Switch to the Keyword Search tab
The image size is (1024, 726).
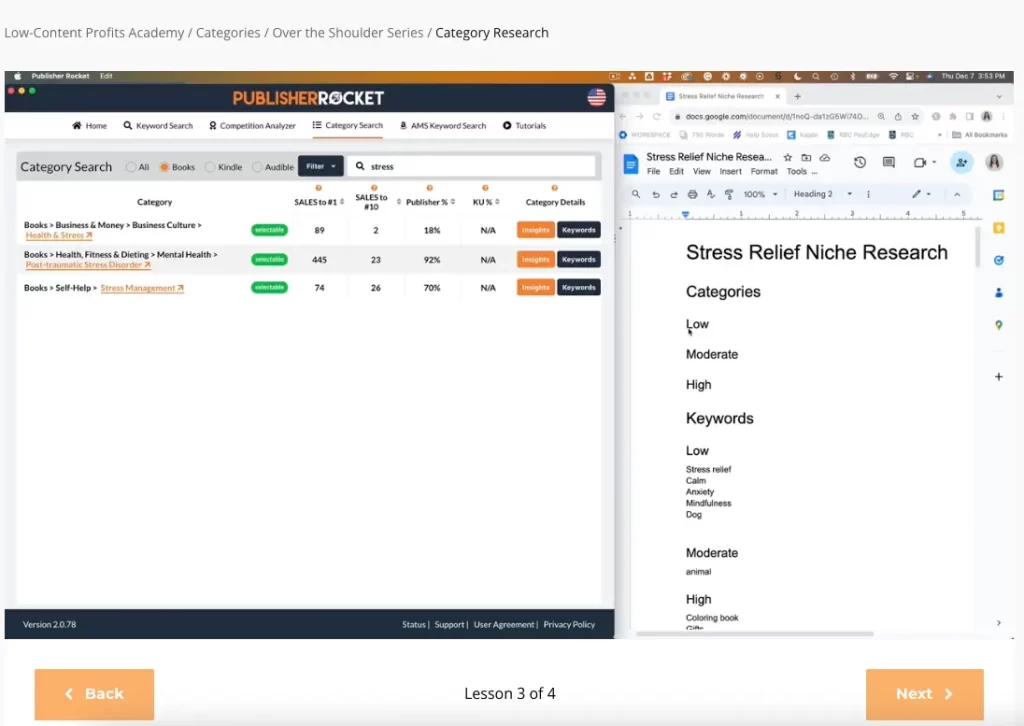pyautogui.click(x=158, y=126)
